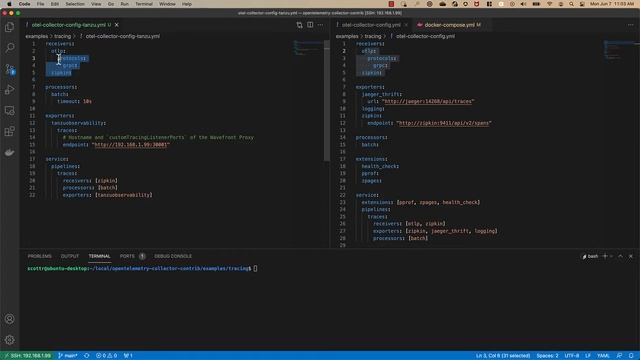Click the open changes icon in left editor

pyautogui.click(x=299, y=25)
